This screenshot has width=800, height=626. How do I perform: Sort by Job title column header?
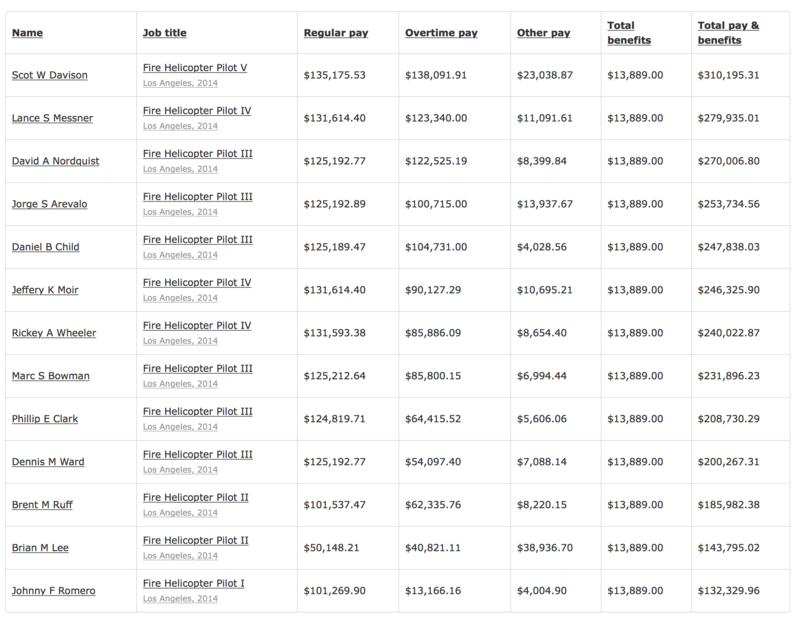coord(166,32)
